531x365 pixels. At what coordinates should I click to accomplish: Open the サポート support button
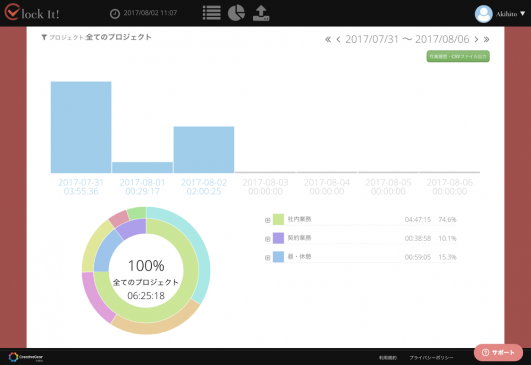point(498,352)
